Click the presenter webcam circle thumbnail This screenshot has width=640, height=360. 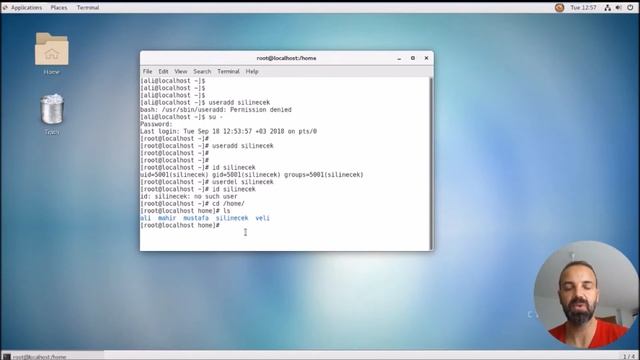[x=587, y=295]
